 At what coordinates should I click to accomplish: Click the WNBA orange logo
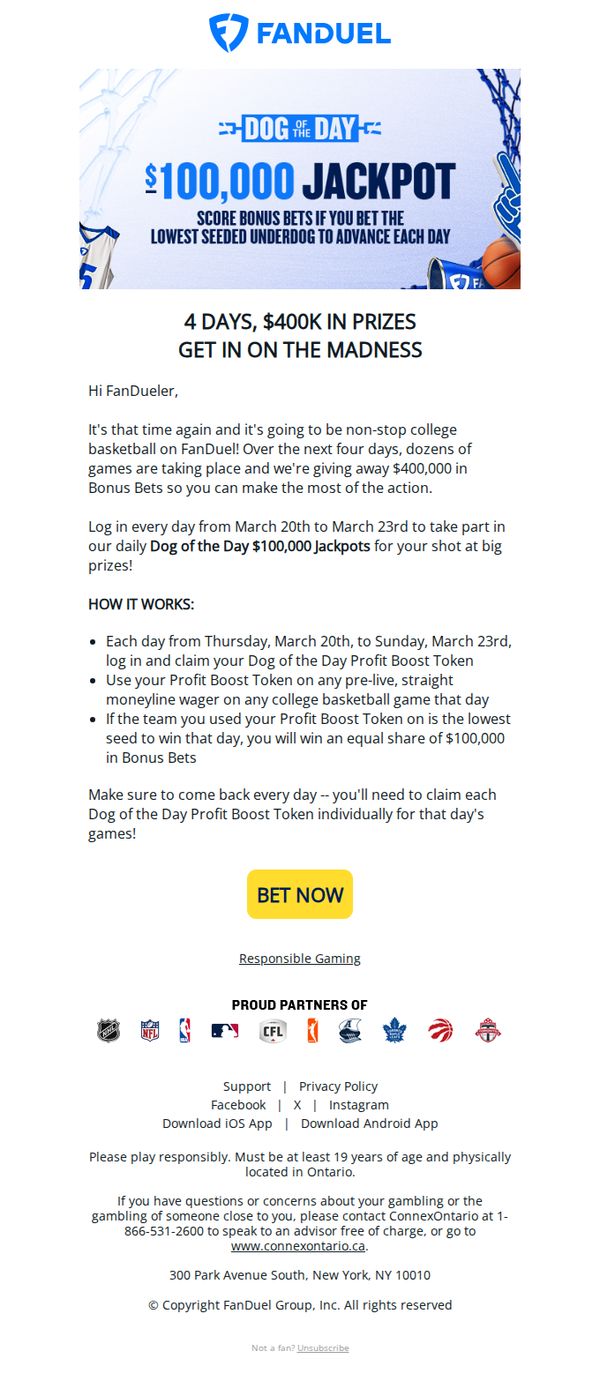tap(311, 1031)
